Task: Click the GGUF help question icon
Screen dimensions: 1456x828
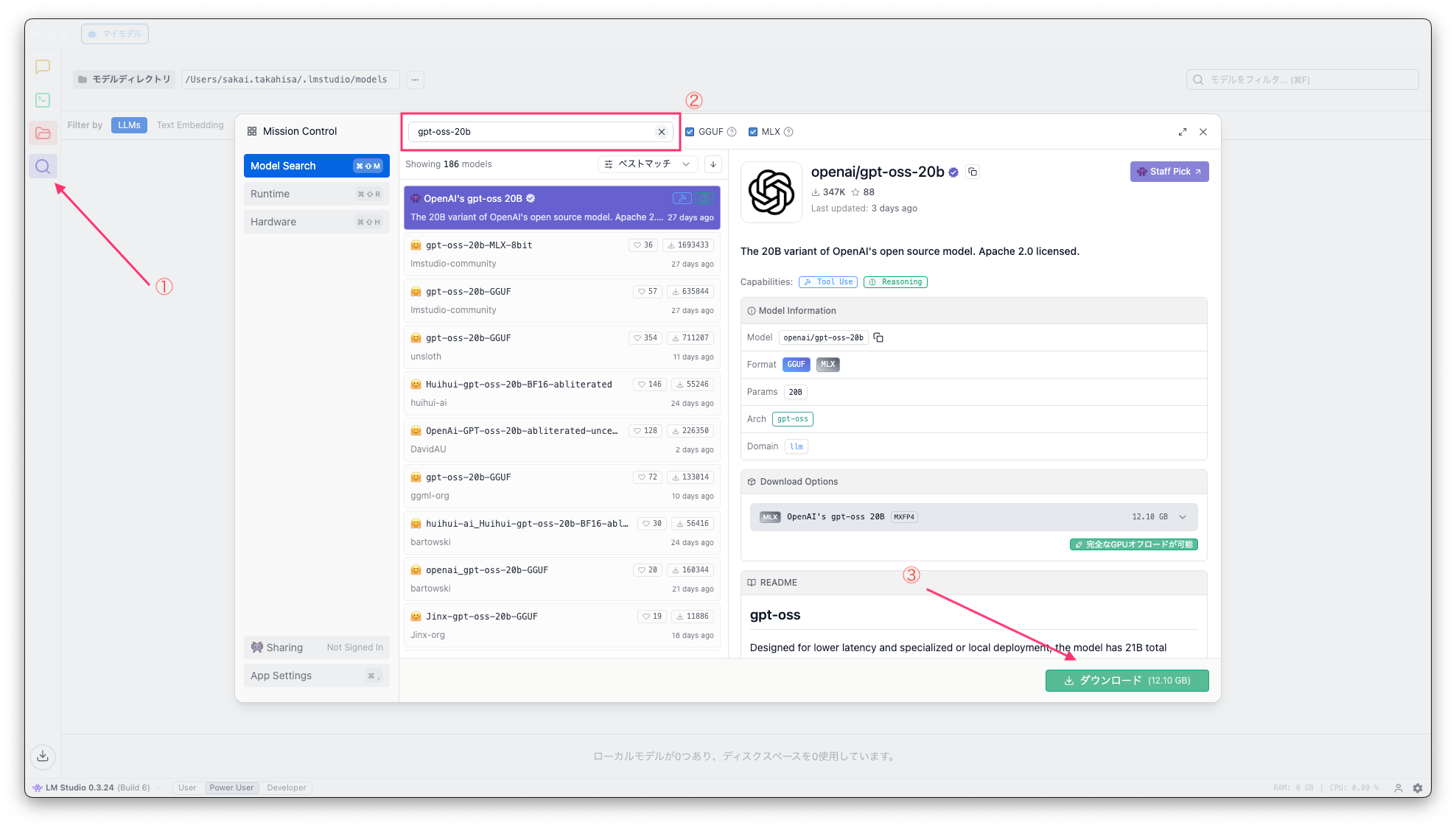Action: tap(732, 132)
